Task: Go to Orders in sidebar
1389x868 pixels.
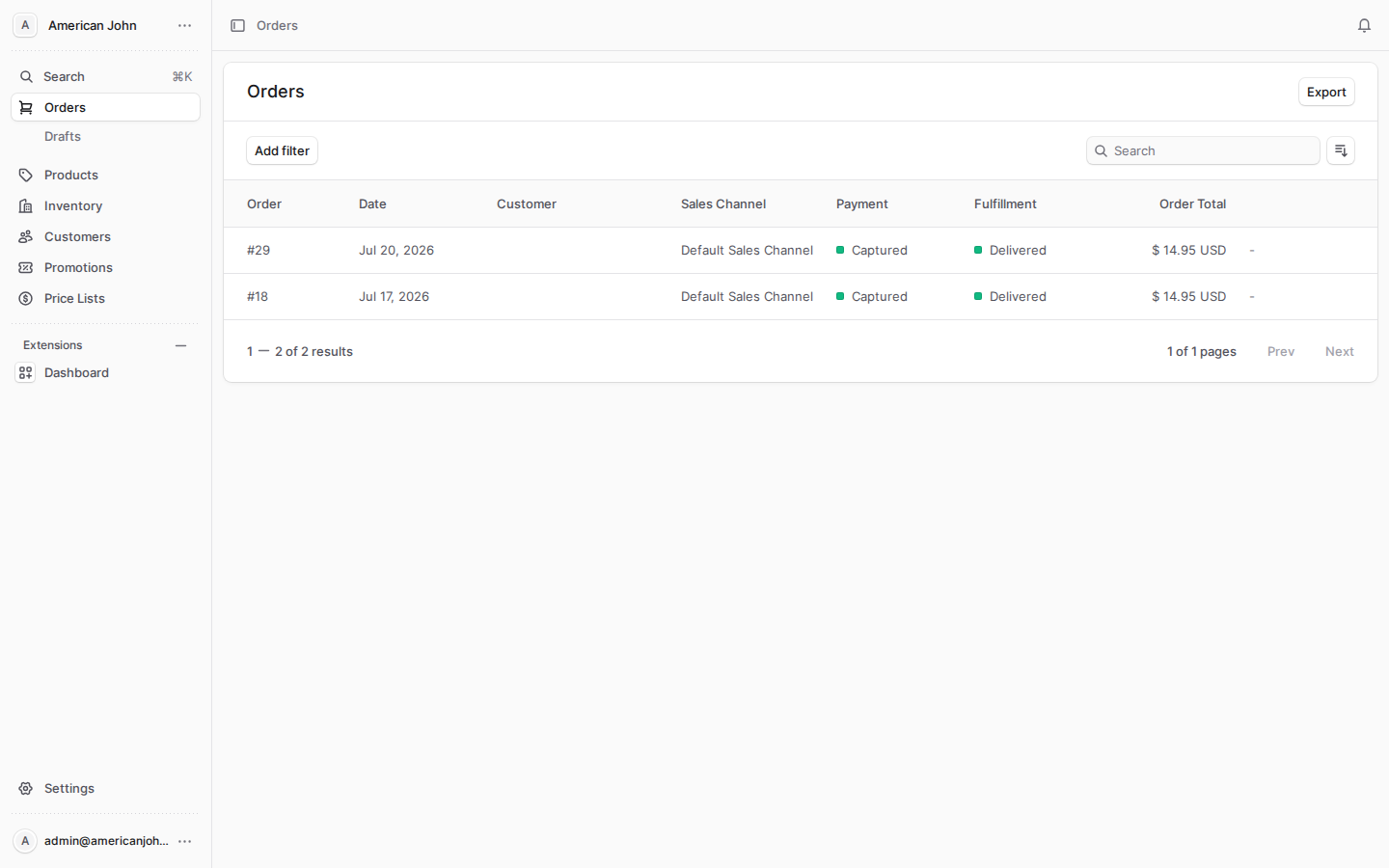Action: click(105, 107)
